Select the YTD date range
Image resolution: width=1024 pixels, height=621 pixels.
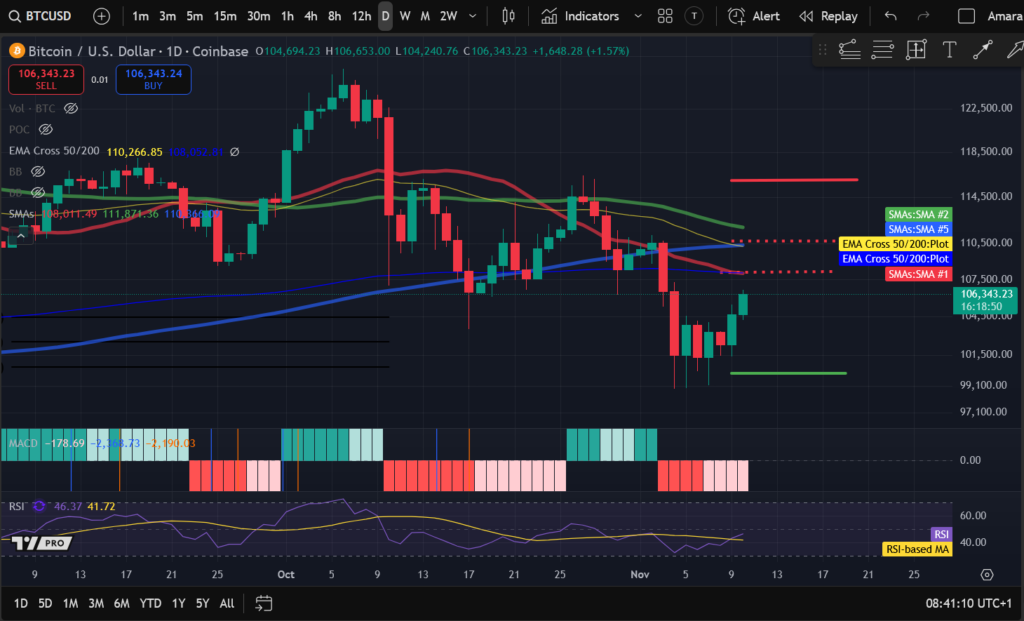coord(151,603)
